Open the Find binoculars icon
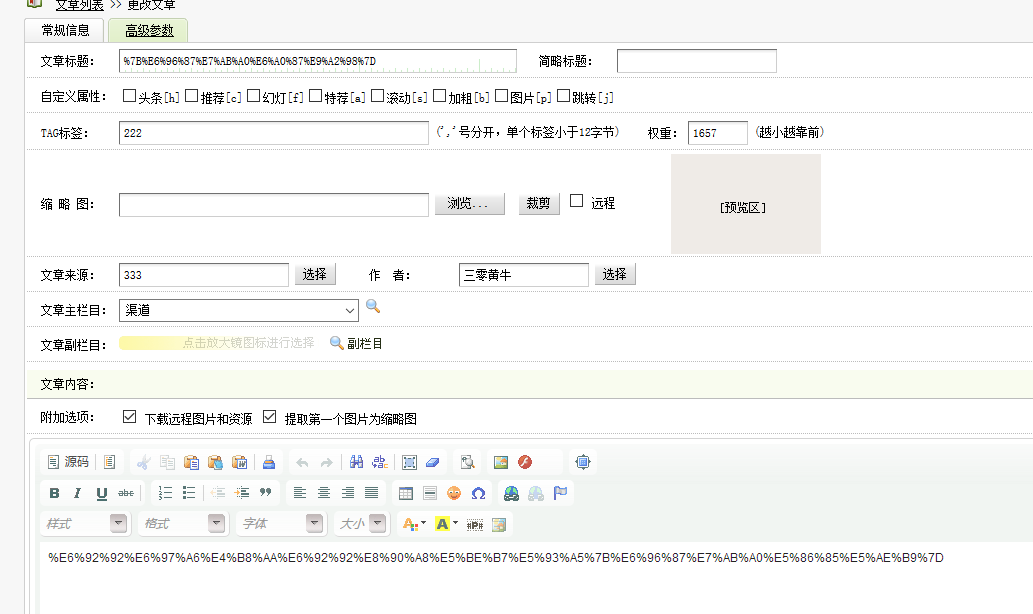Image resolution: width=1033 pixels, height=614 pixels. tap(357, 461)
